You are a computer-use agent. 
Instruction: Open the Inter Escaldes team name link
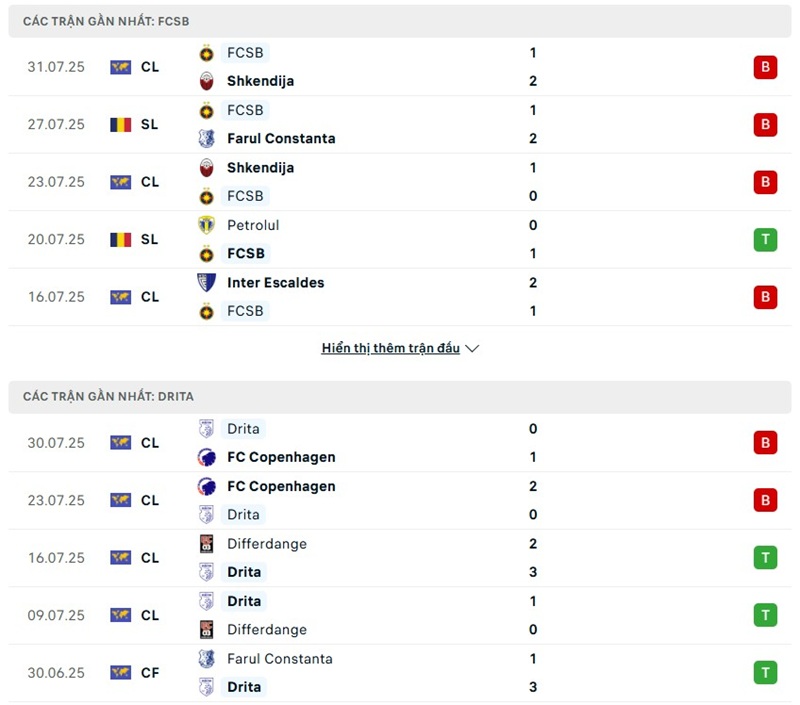tap(275, 283)
